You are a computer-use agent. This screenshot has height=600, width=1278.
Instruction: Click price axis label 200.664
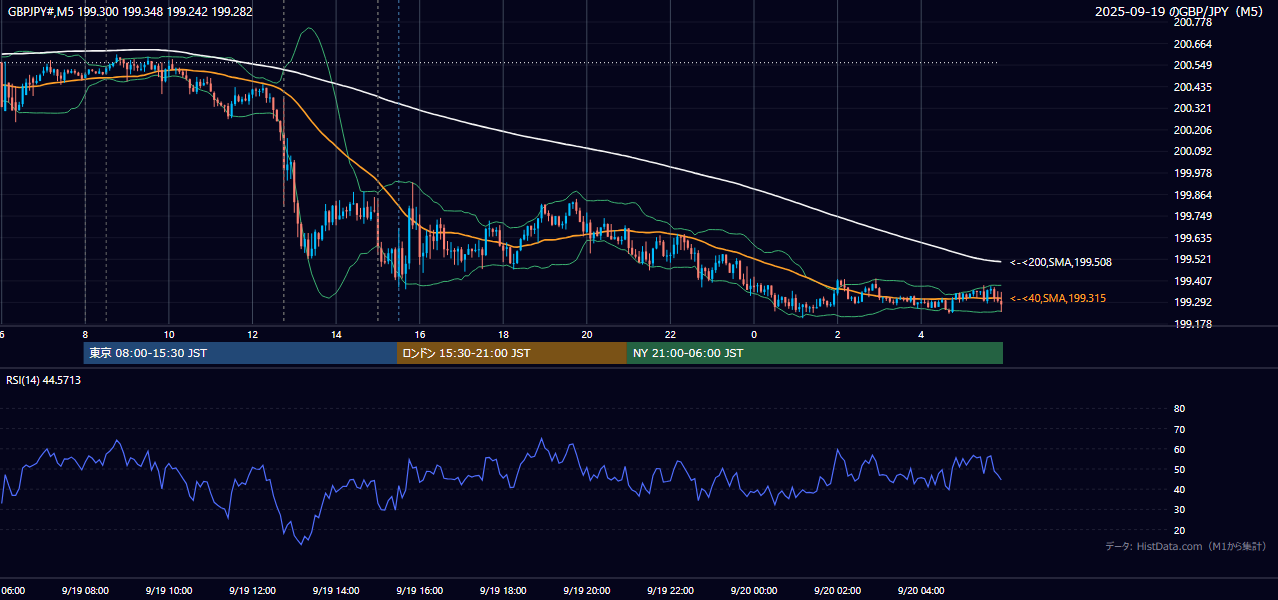coord(1192,44)
